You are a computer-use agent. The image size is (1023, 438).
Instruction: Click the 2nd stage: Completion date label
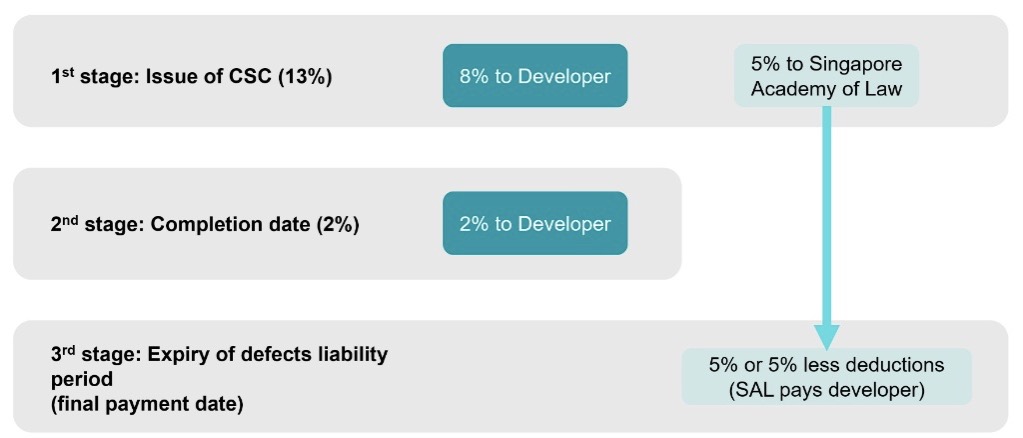point(205,225)
